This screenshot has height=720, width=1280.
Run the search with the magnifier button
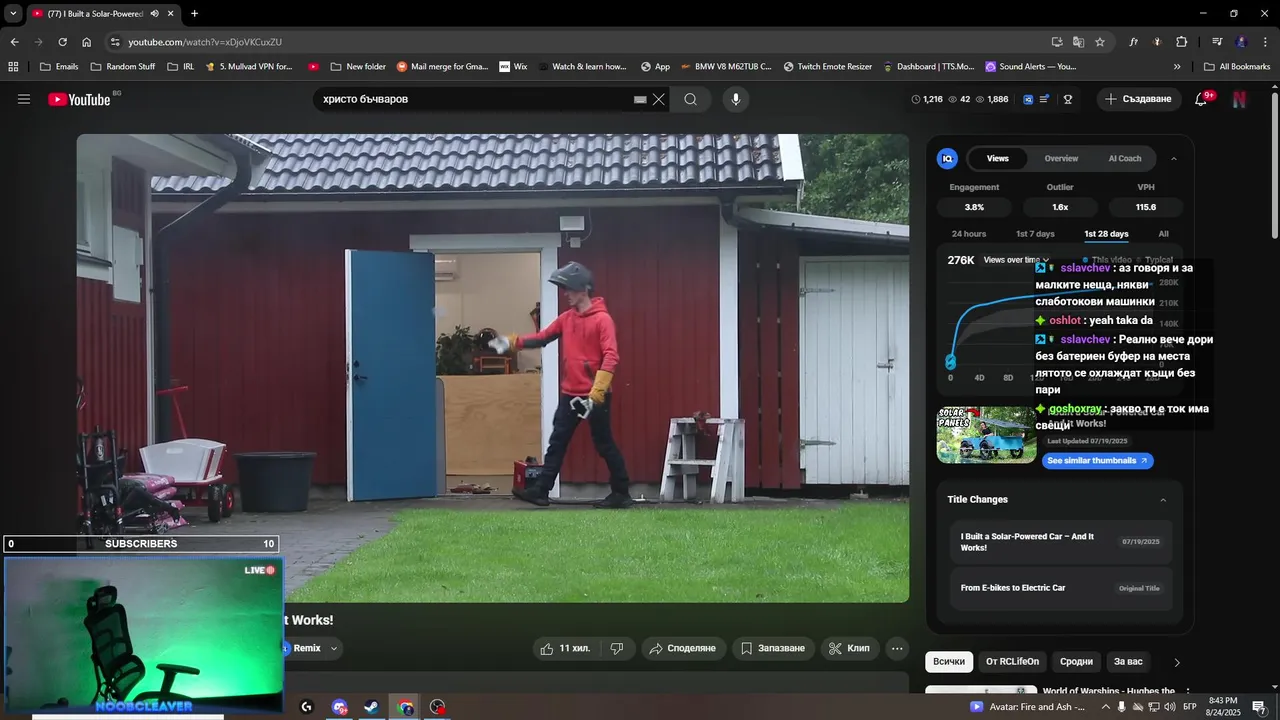pos(691,99)
